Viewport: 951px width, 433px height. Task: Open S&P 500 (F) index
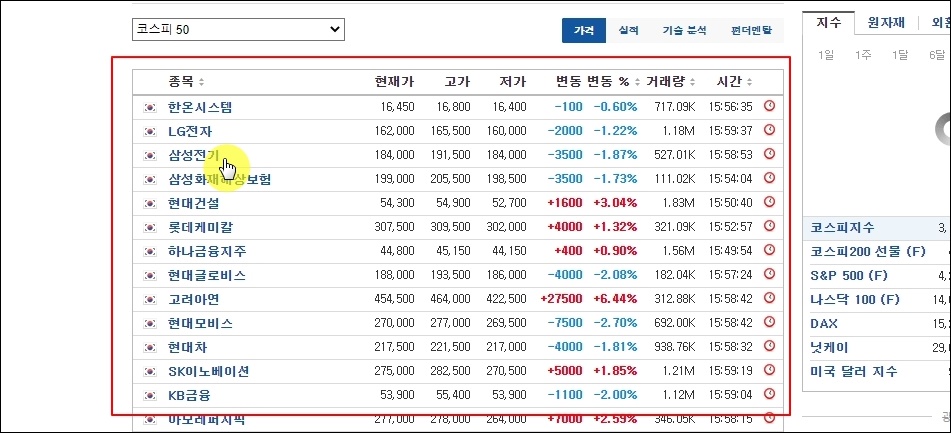(849, 276)
